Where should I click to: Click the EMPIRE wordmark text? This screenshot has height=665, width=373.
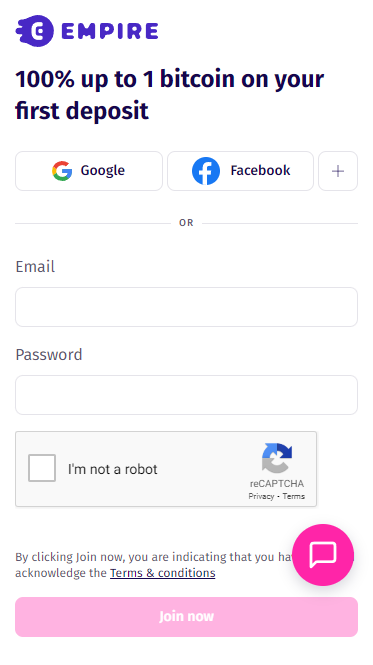(110, 31)
